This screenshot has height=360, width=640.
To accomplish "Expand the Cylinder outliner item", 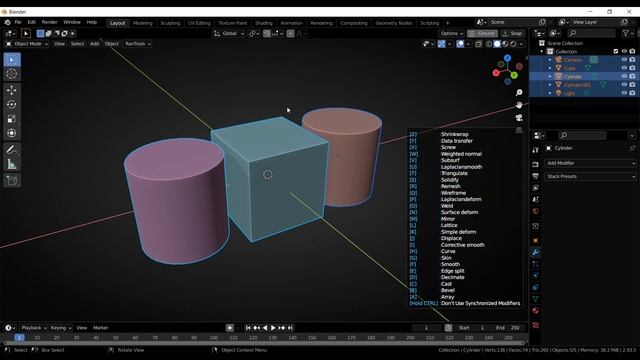I will coord(550,76).
